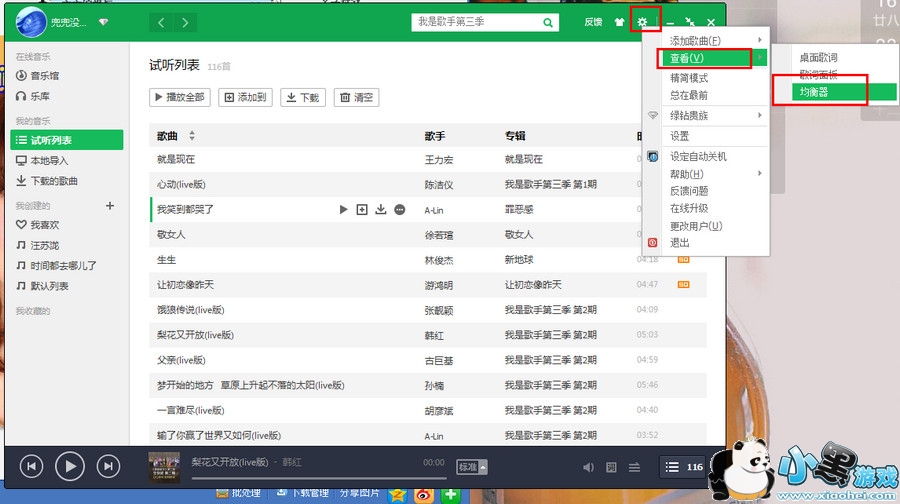Click the 播放全部 button
This screenshot has width=900, height=504.
(x=179, y=97)
